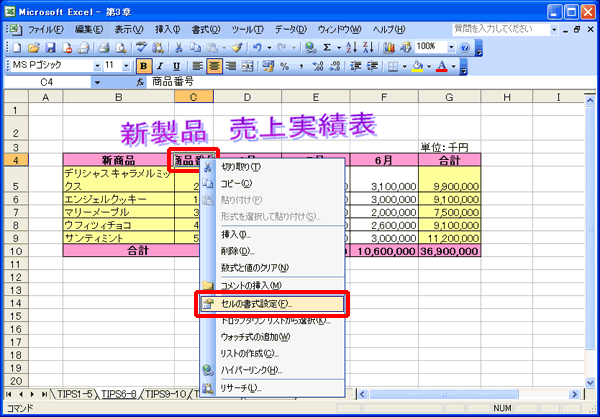Viewport: 600px width, 417px height.
Task: Toggle Align Right in the formatting toolbar
Action: 231,67
